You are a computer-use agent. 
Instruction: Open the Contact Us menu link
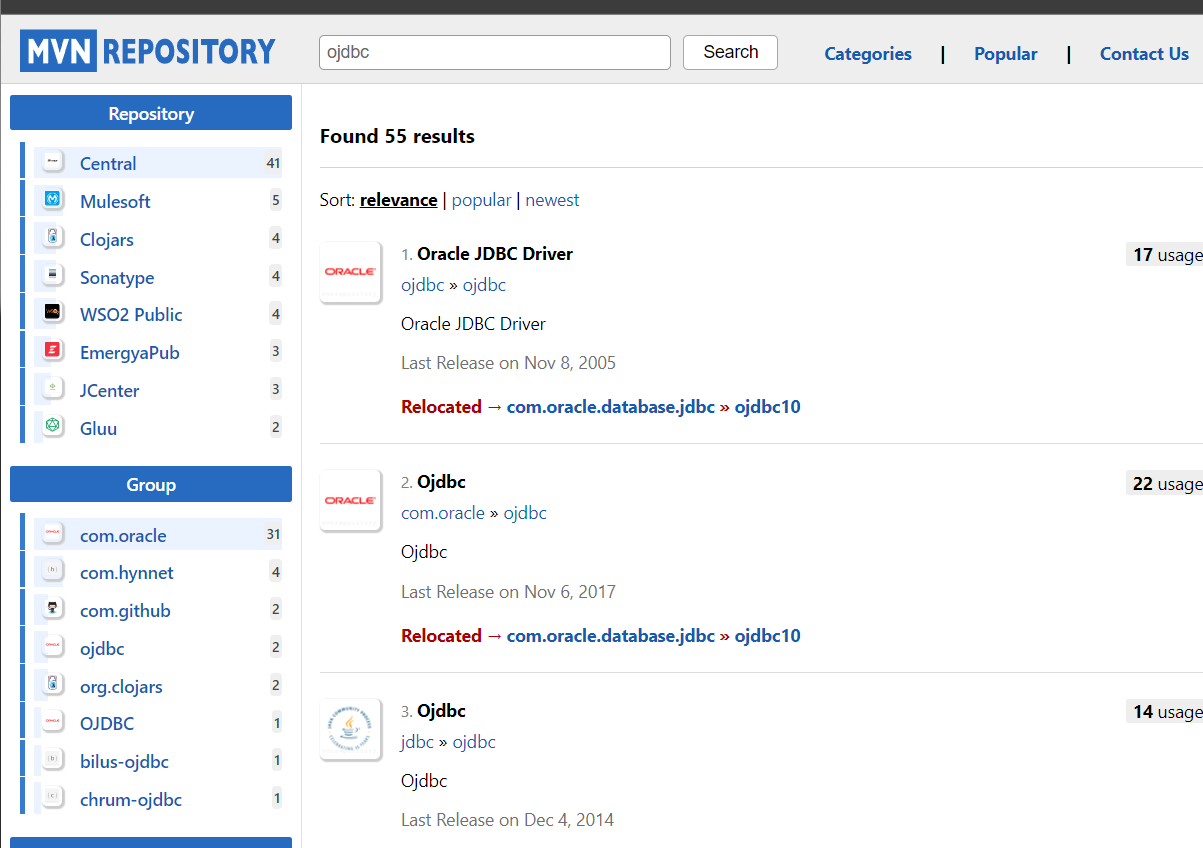(1144, 54)
